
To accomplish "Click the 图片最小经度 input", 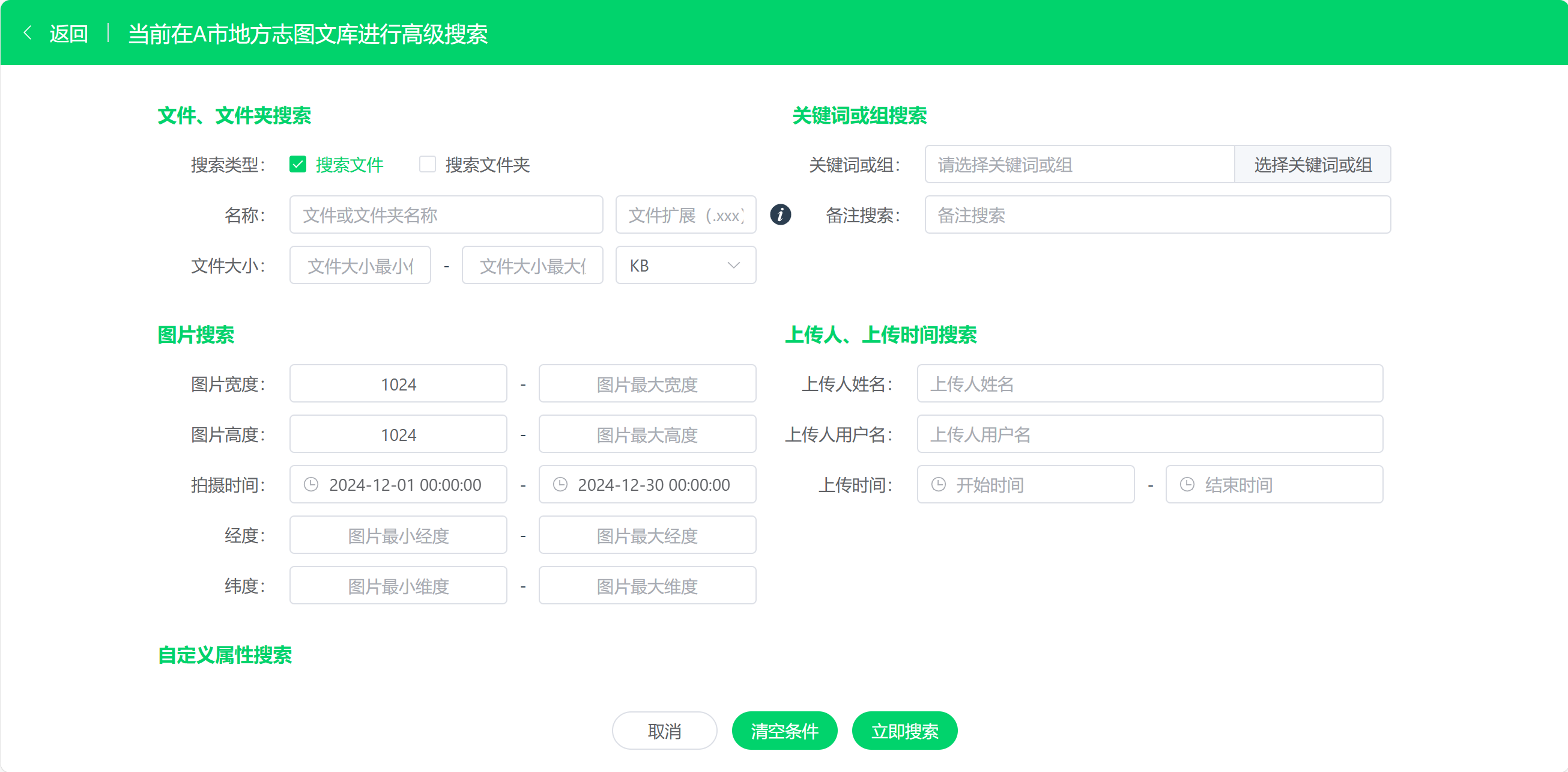I will point(398,535).
